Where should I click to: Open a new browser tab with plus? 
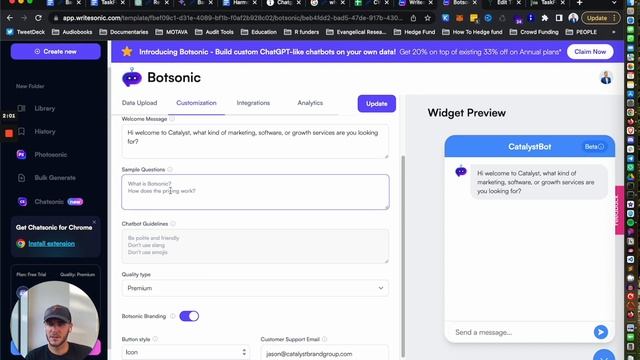coord(580,2)
